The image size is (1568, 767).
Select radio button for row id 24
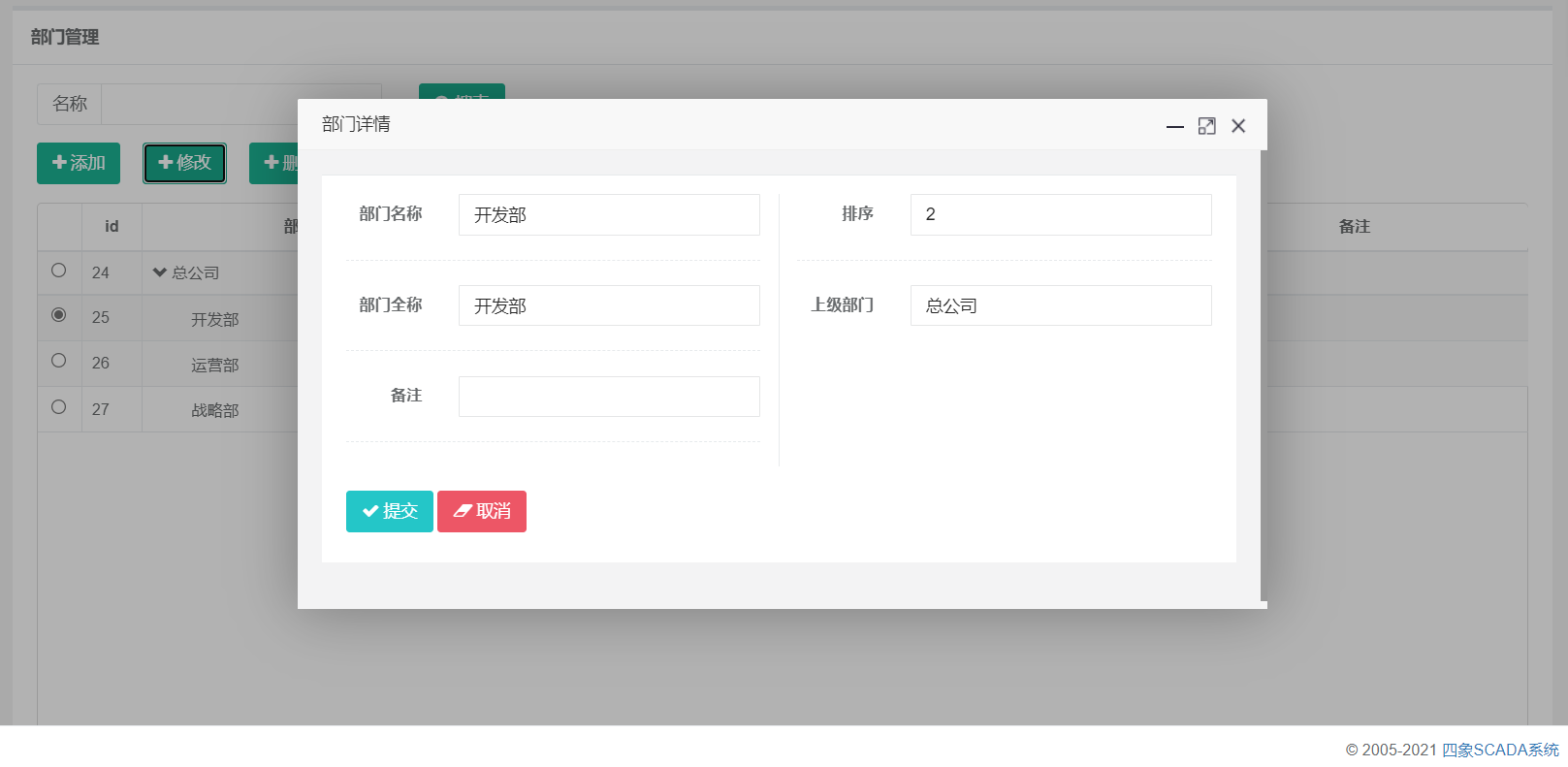[x=59, y=271]
